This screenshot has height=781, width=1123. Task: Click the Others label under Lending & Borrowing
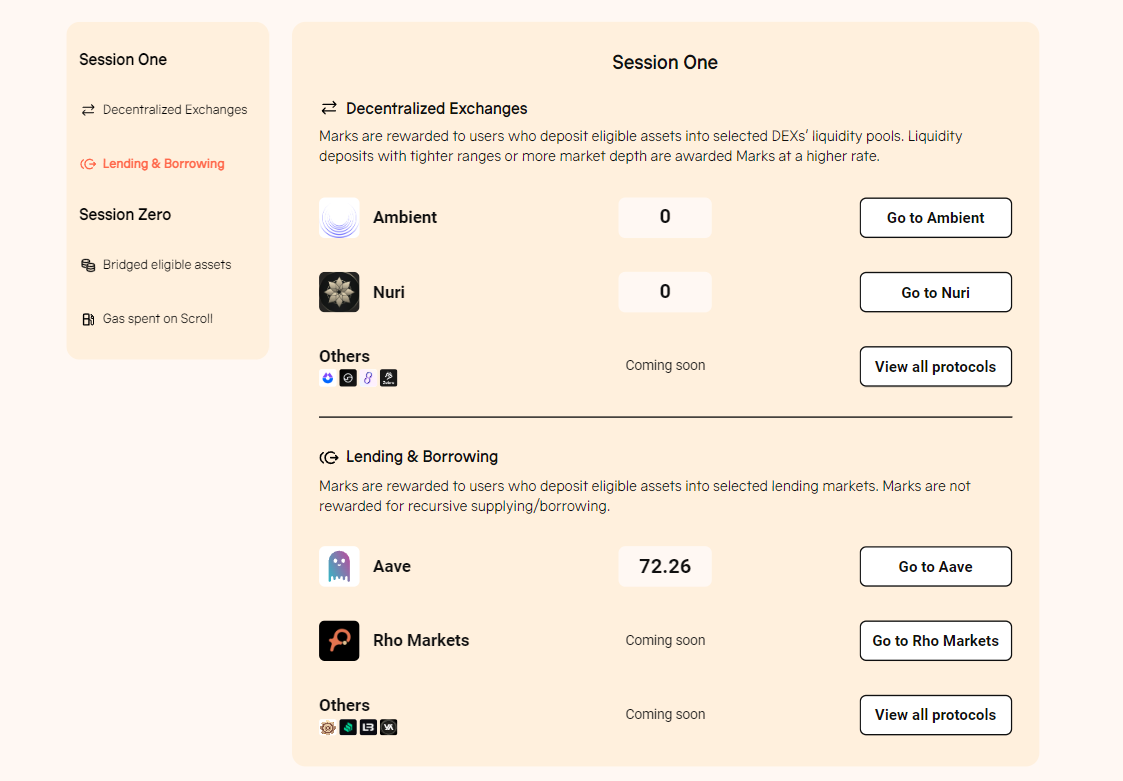pos(344,705)
